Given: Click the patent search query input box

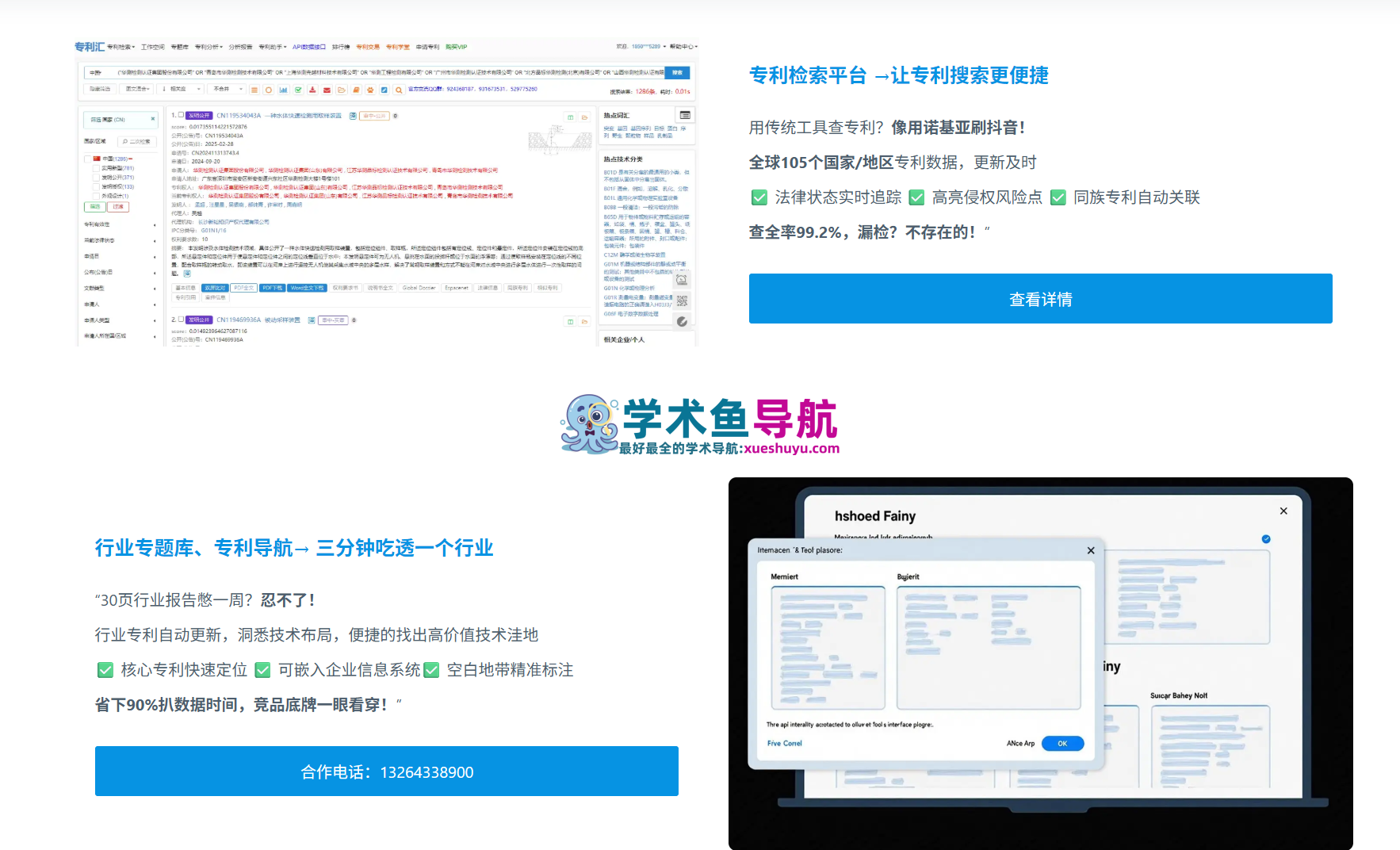Looking at the screenshot, I should point(374,72).
